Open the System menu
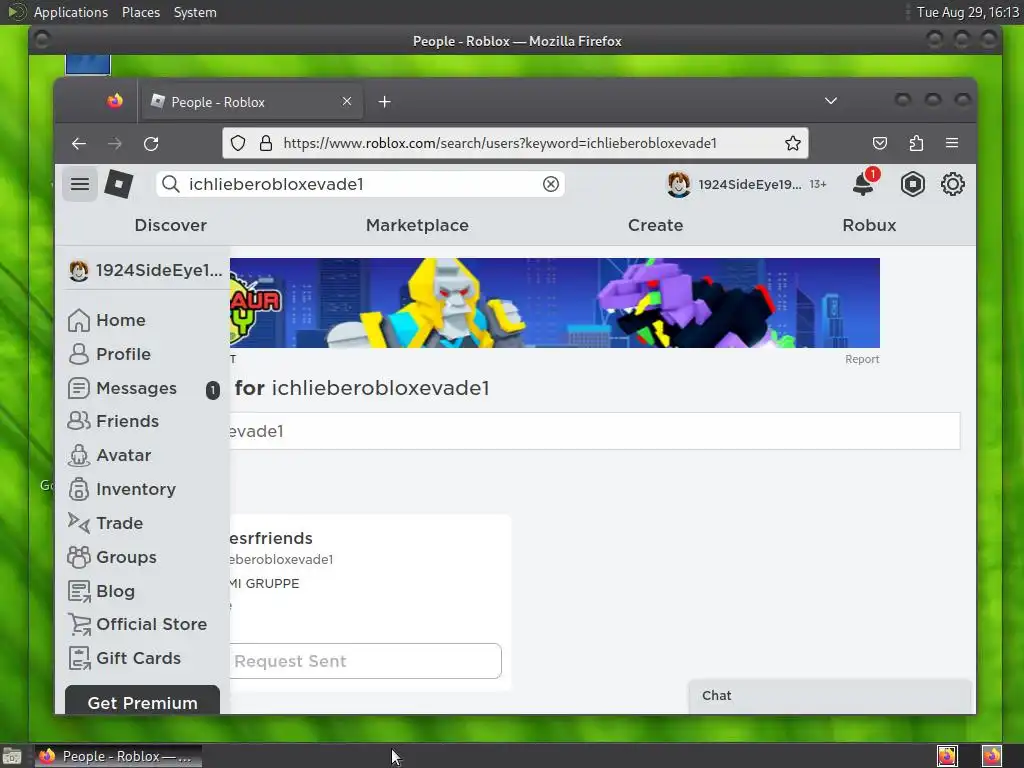Viewport: 1024px width, 768px height. 195,12
